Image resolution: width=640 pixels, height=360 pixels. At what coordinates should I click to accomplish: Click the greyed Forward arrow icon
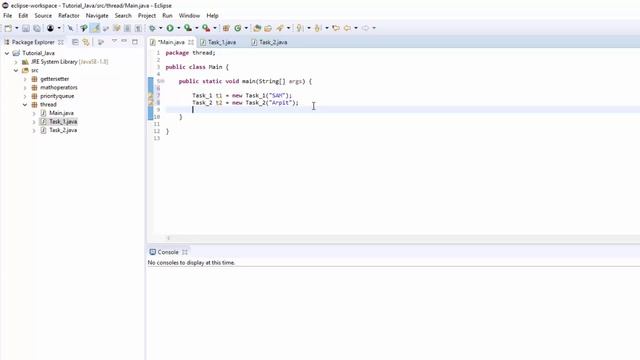point(365,28)
